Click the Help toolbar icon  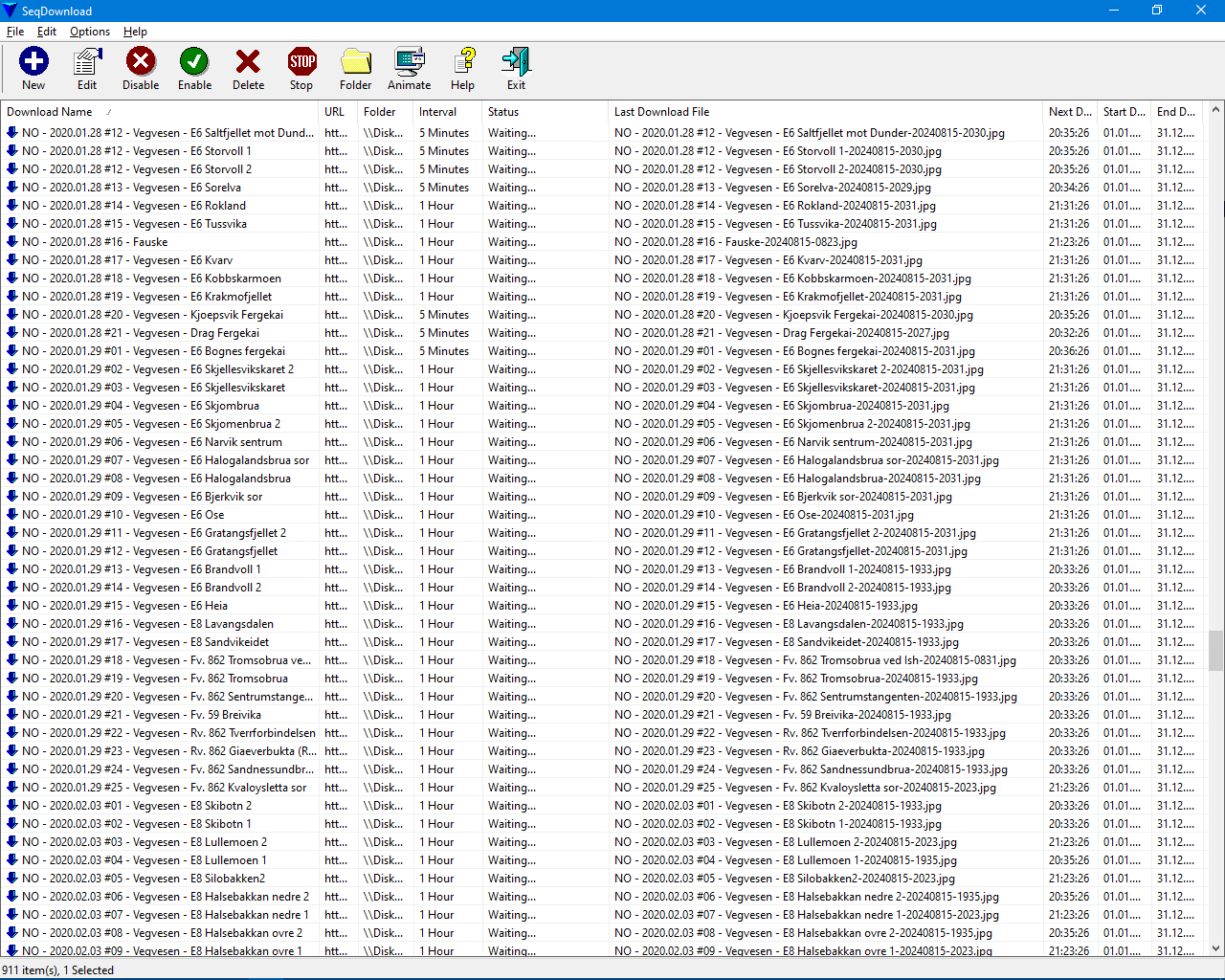[x=463, y=69]
